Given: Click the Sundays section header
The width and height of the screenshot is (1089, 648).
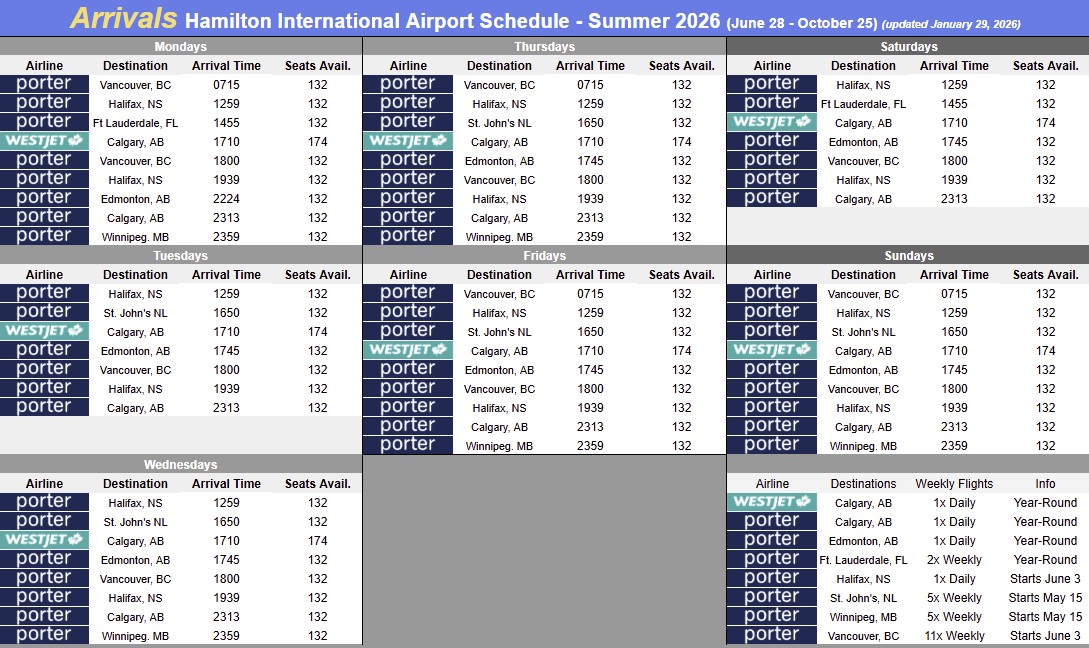Looking at the screenshot, I should coord(908,256).
